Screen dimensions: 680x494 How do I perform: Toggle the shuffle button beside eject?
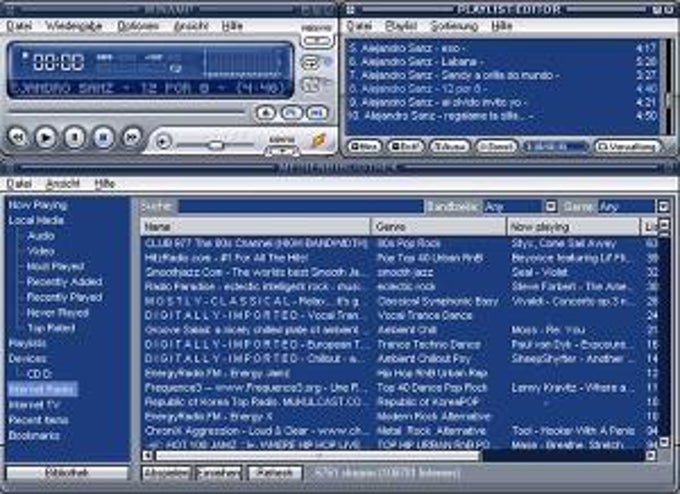291,113
